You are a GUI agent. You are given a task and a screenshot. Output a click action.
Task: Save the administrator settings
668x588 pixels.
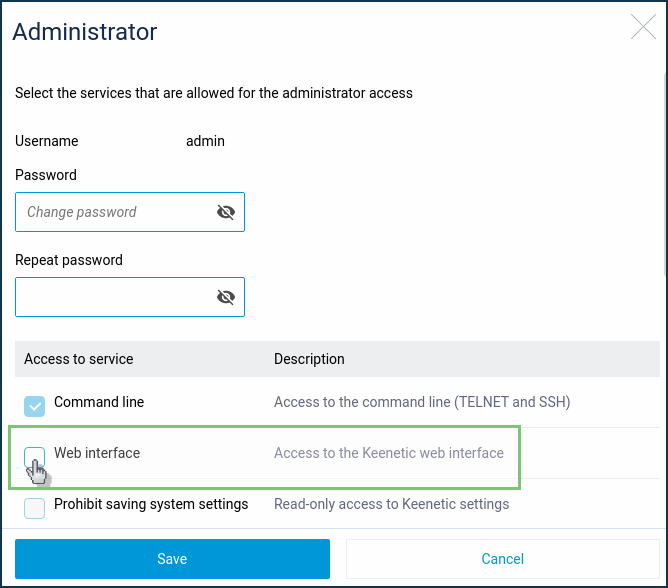tap(172, 559)
